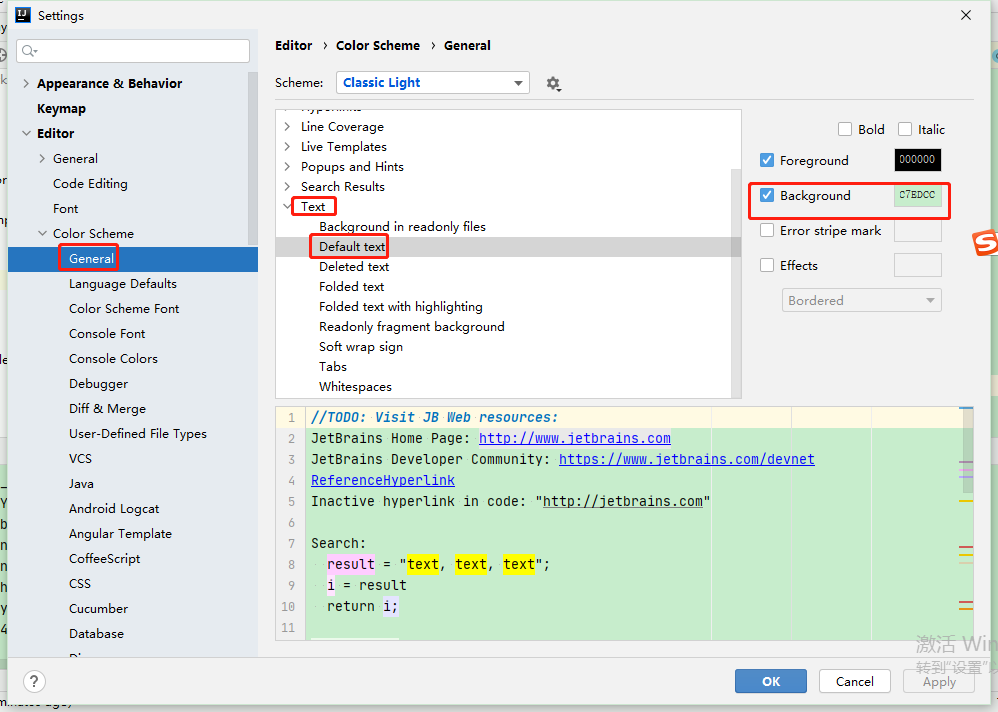Uncheck the Foreground checkbox
Screen dimensions: 998x712
[x=767, y=160]
